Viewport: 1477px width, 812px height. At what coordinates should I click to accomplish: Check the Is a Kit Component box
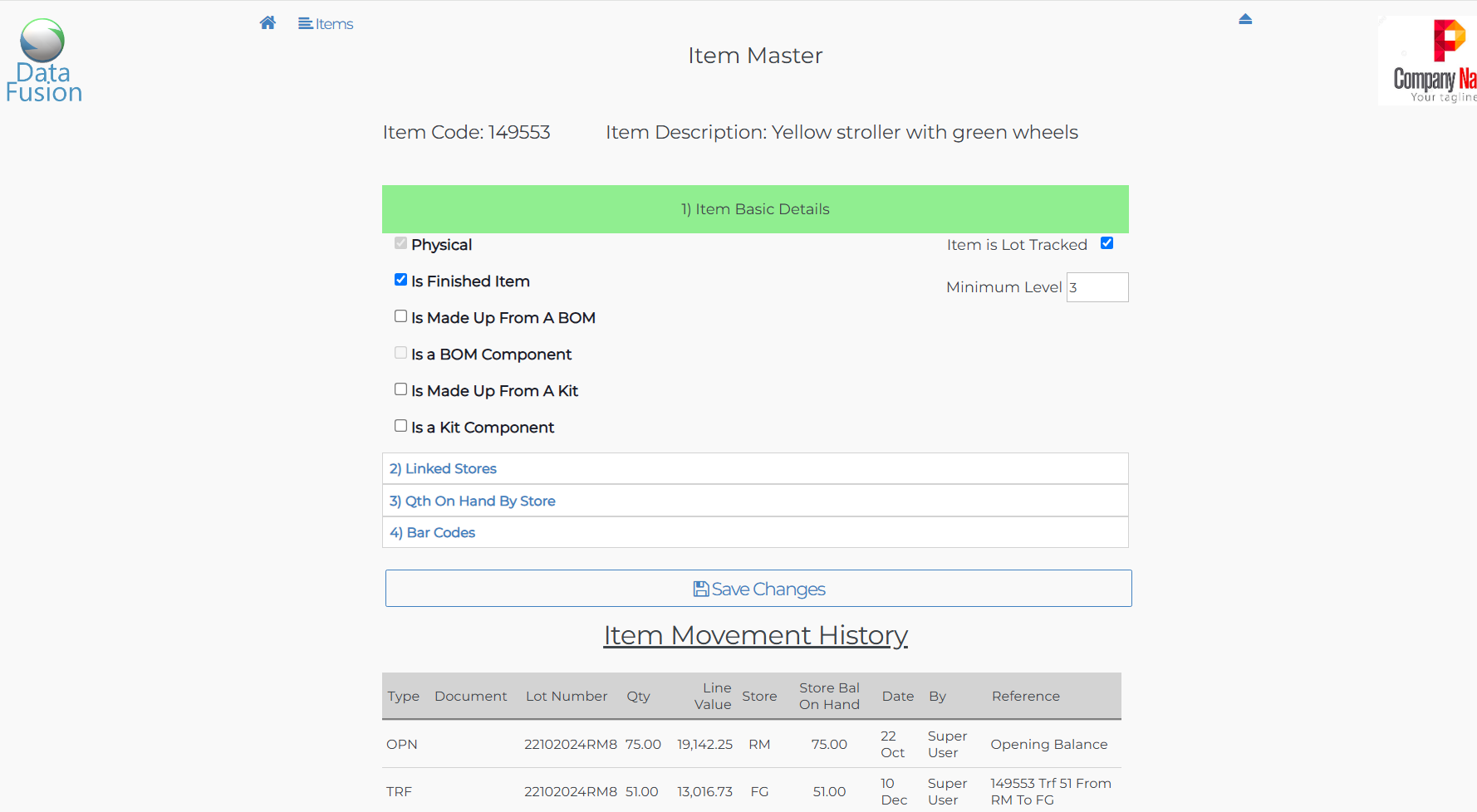point(400,426)
